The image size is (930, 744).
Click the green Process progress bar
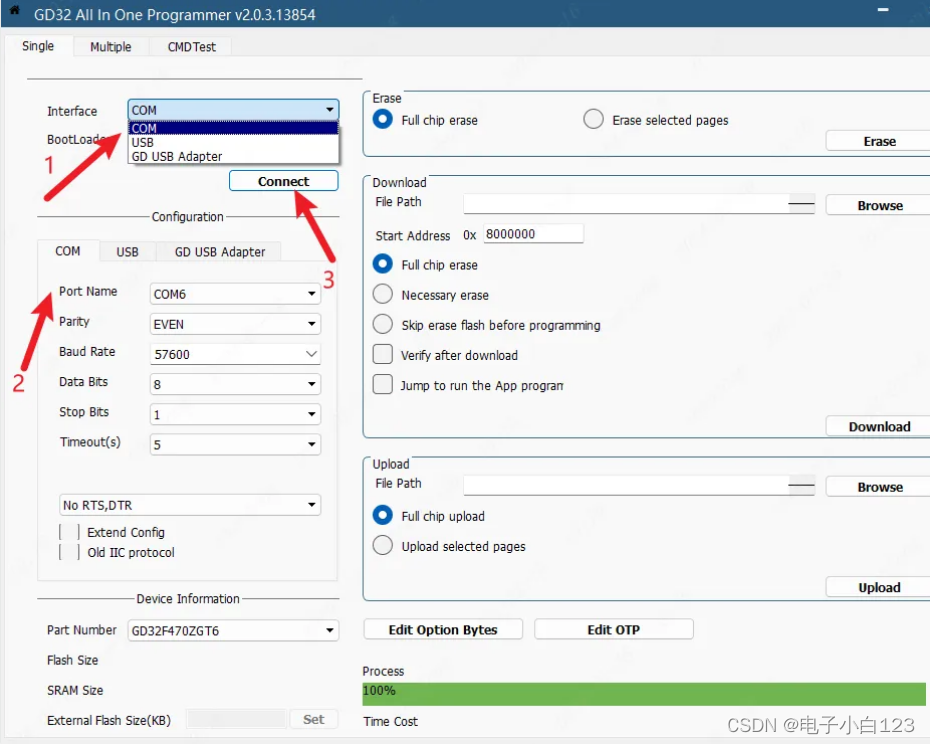coord(644,694)
